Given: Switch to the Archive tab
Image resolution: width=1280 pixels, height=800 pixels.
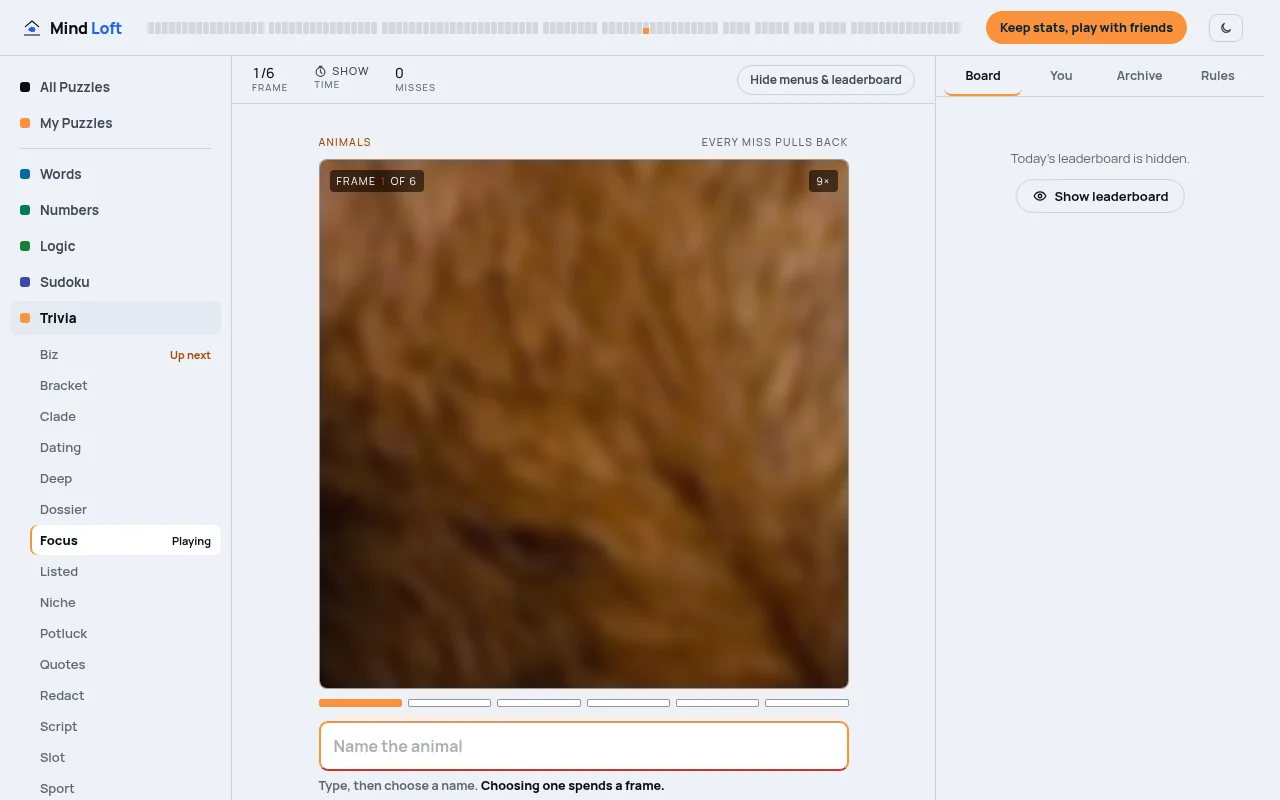Looking at the screenshot, I should (1139, 76).
